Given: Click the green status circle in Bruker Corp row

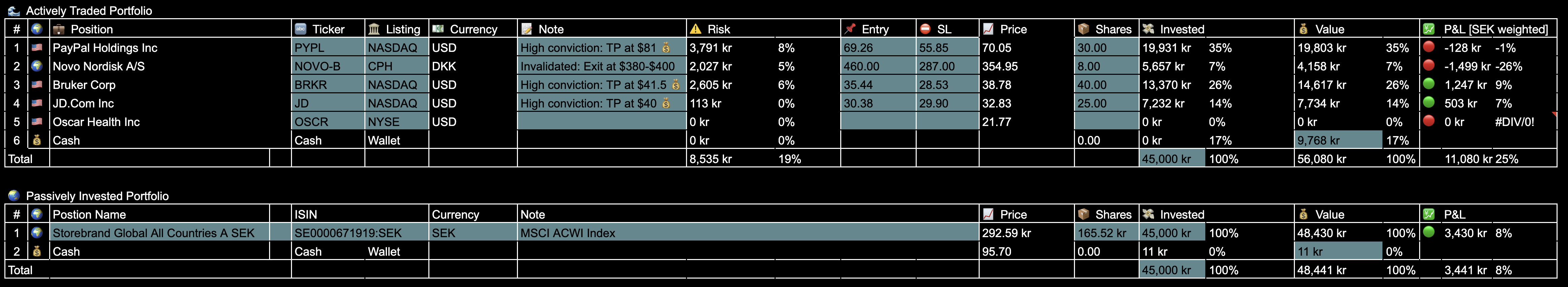Looking at the screenshot, I should pos(1429,84).
